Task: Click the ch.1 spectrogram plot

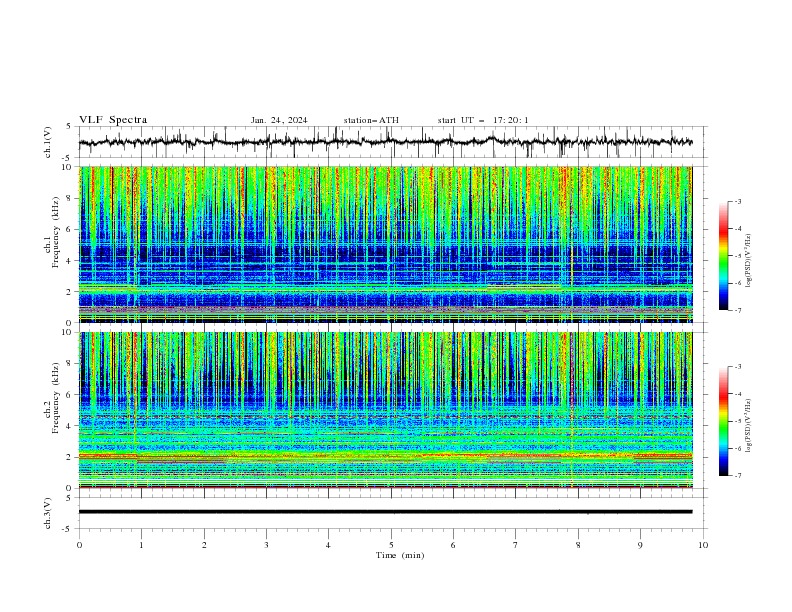Action: pyautogui.click(x=386, y=244)
